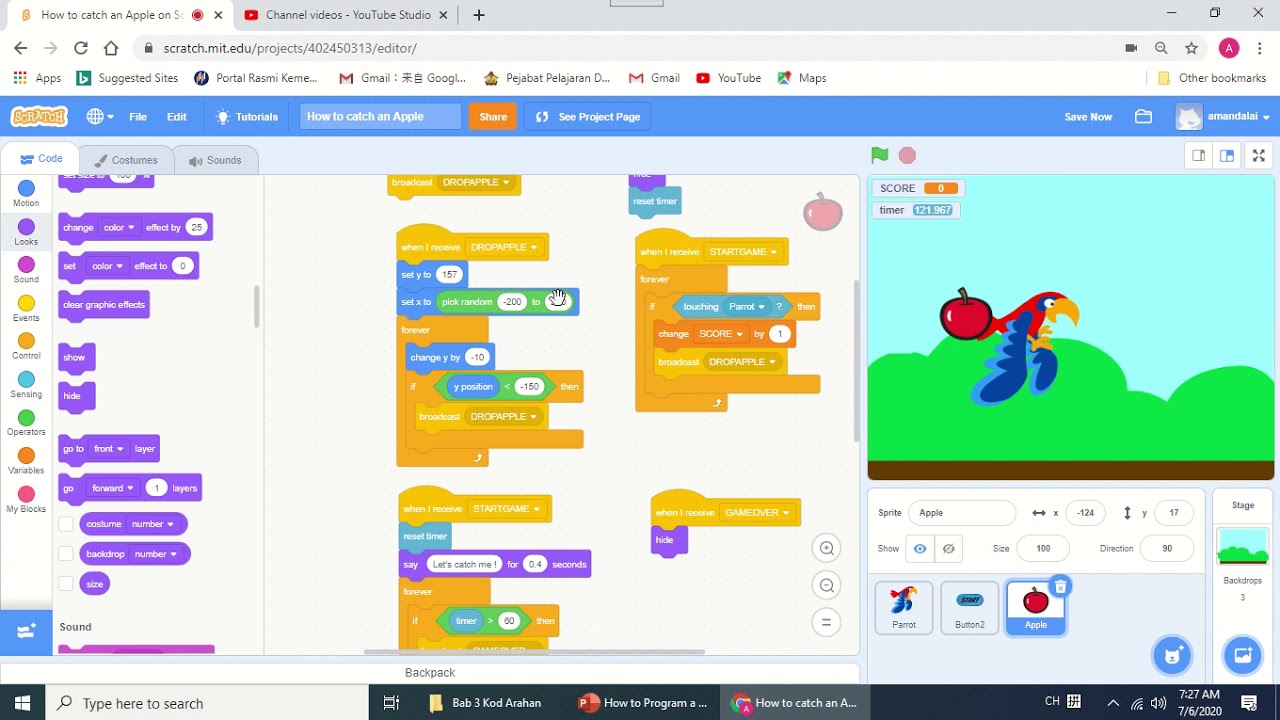1280x720 pixels.
Task: Open number dropdown in costume block
Action: [153, 524]
